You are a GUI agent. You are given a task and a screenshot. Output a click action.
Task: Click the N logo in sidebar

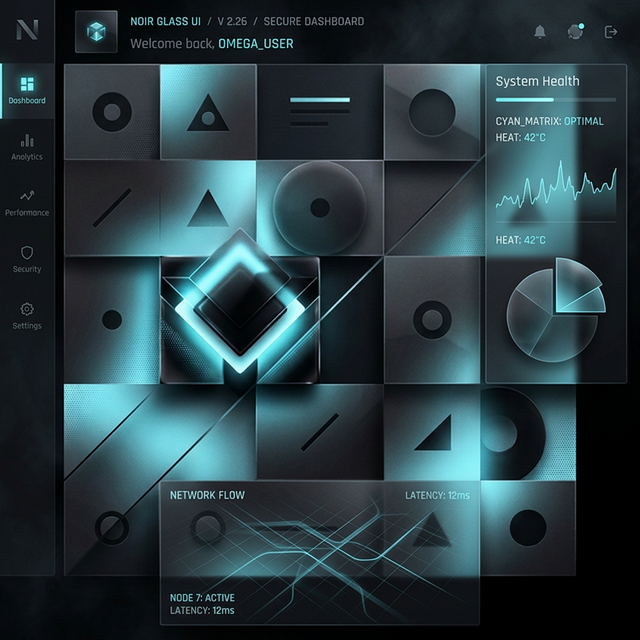coord(27,30)
